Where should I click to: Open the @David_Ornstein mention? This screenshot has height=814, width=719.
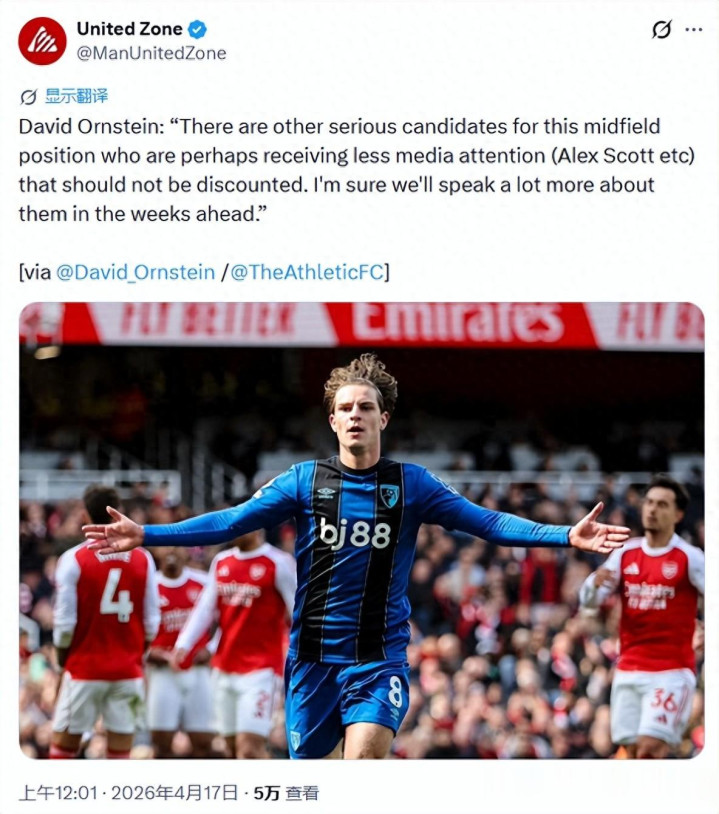tap(135, 272)
